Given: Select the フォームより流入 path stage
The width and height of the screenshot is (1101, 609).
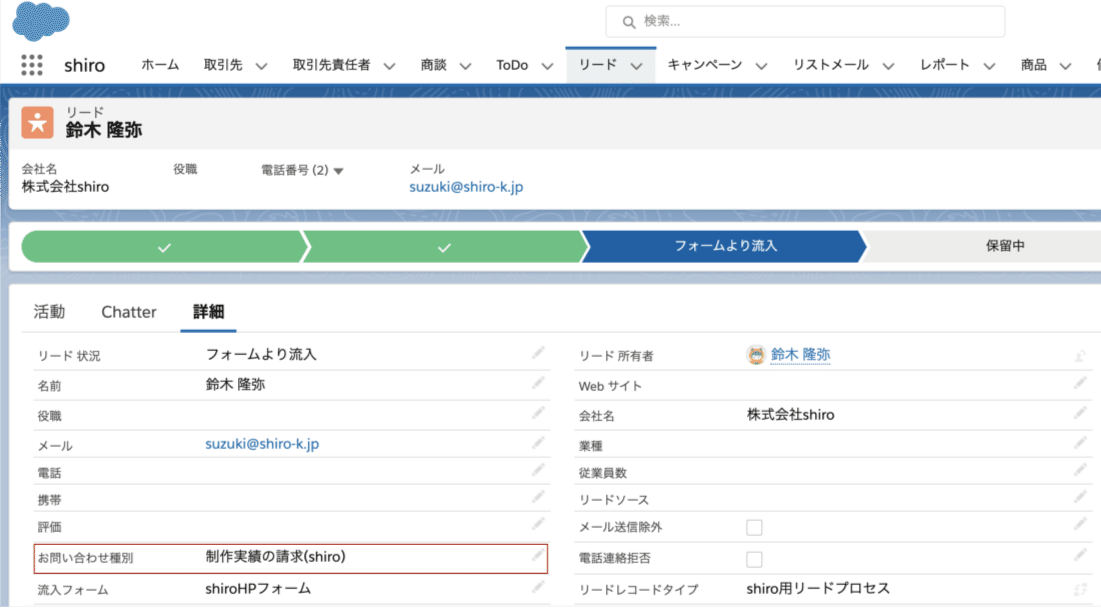Looking at the screenshot, I should [x=725, y=247].
